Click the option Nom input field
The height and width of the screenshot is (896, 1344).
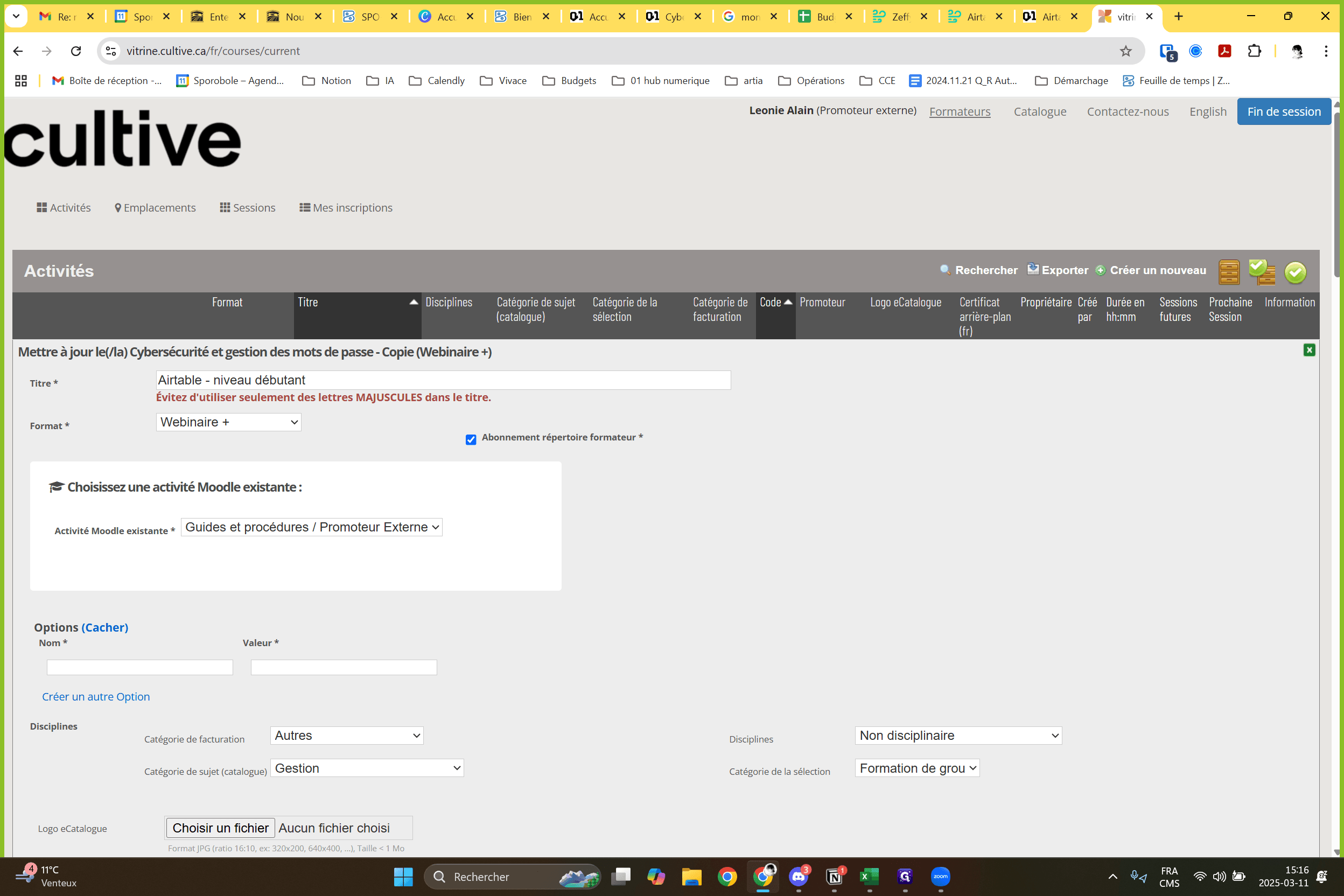point(140,668)
